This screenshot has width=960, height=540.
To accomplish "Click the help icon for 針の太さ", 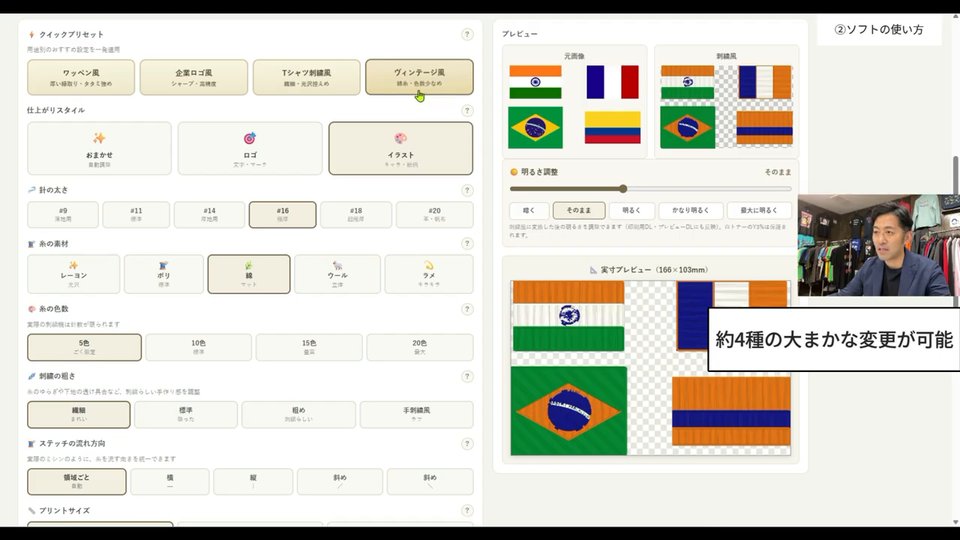I will point(467,190).
